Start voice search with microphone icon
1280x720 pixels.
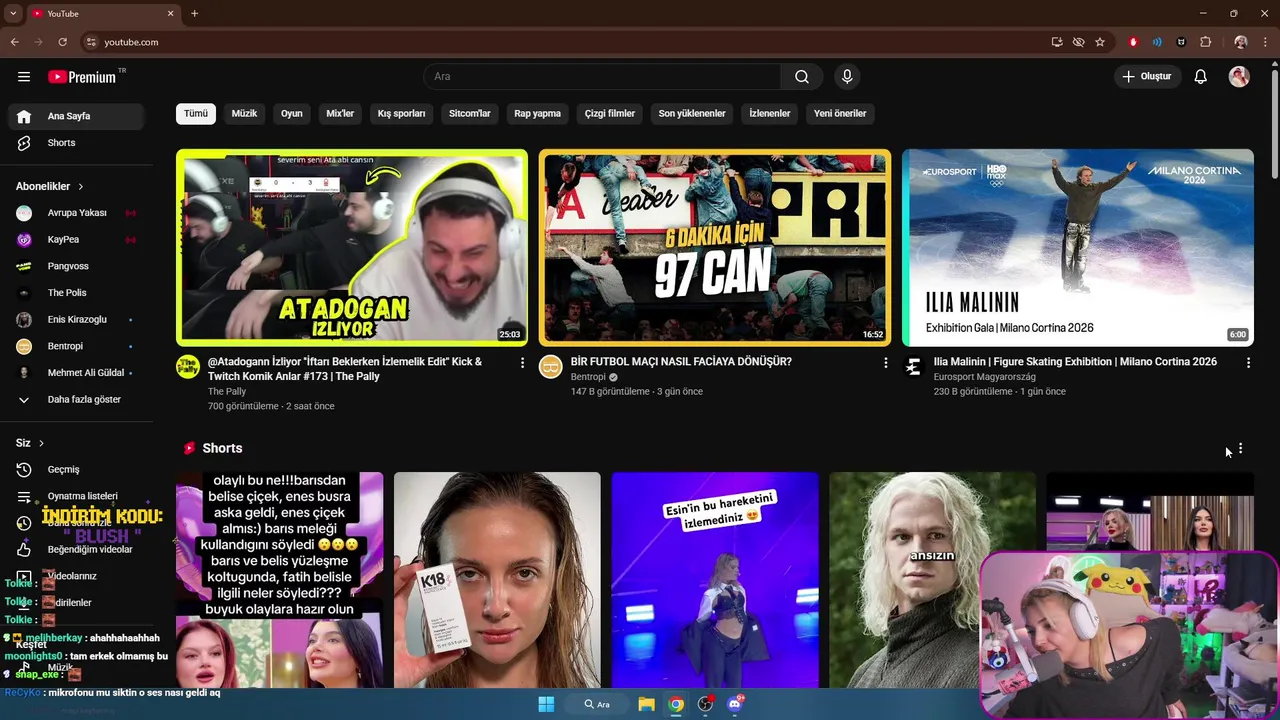(847, 77)
